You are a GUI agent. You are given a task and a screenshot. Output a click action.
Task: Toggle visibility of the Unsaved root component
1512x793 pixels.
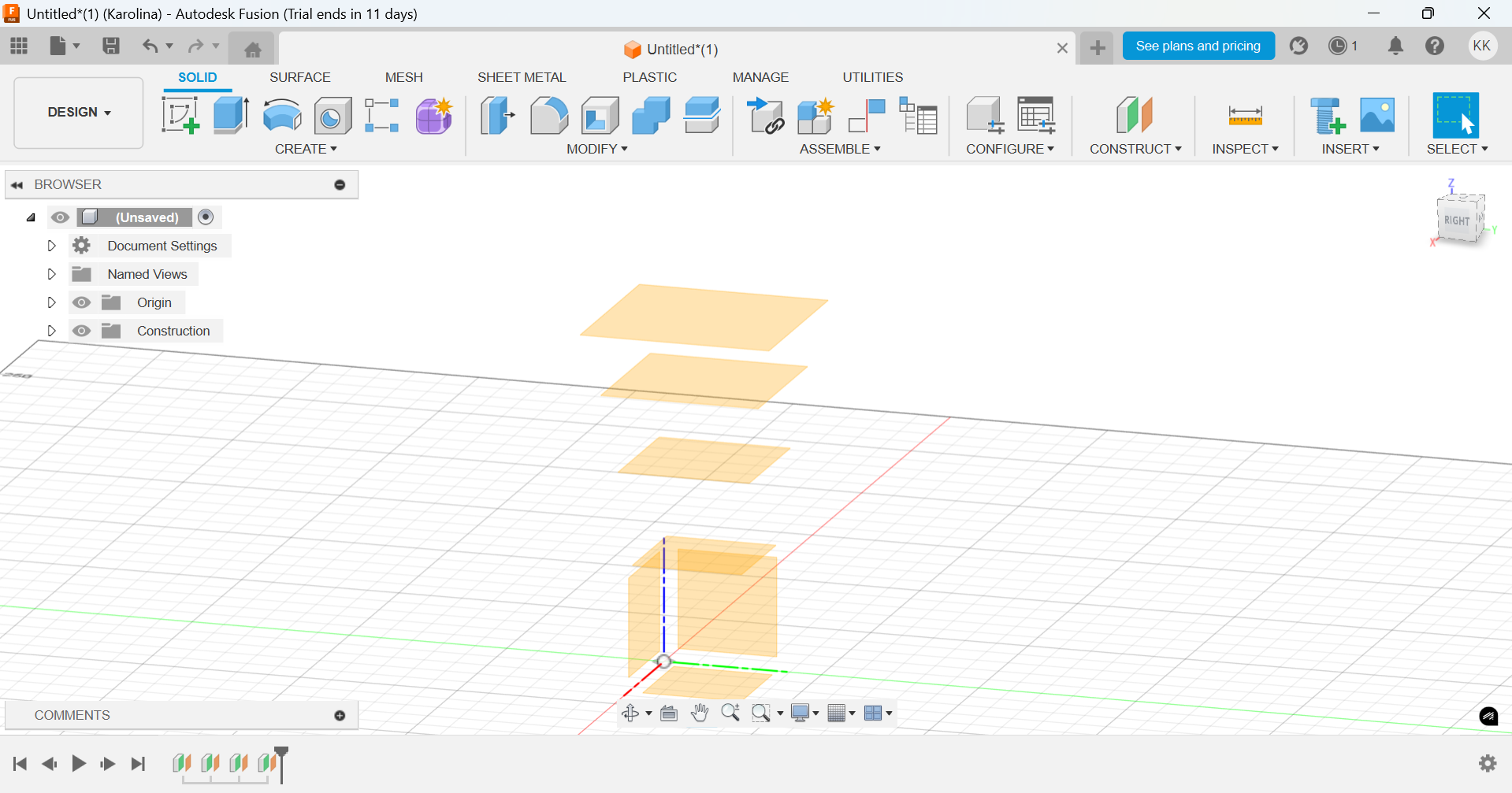coord(60,217)
